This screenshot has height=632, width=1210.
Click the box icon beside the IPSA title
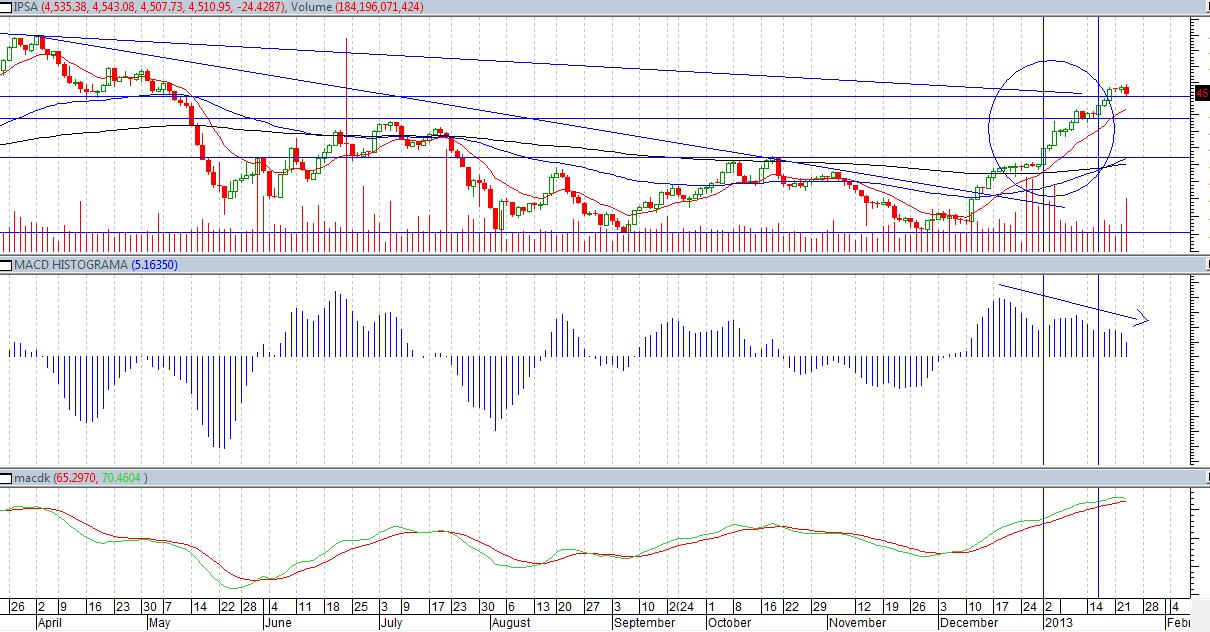tap(6, 7)
